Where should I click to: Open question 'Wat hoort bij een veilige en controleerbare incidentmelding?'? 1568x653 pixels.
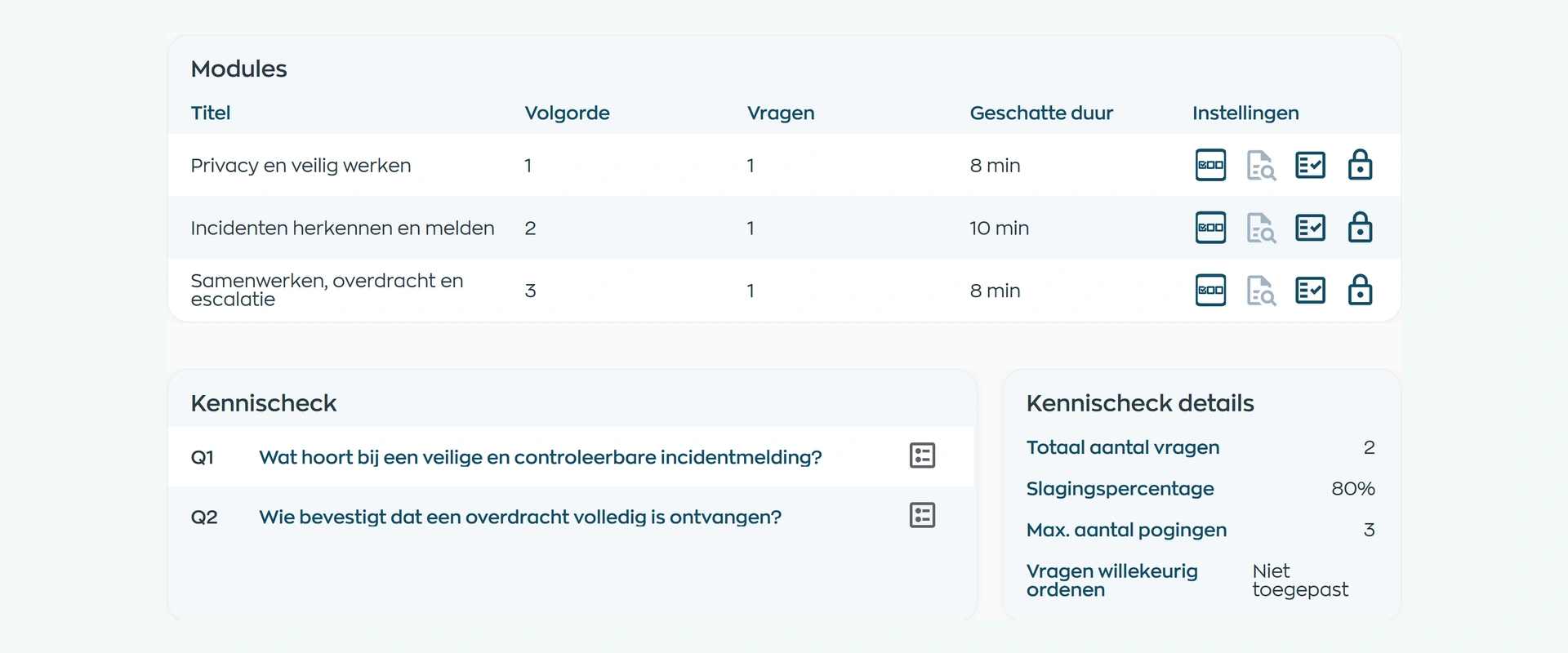tap(541, 457)
